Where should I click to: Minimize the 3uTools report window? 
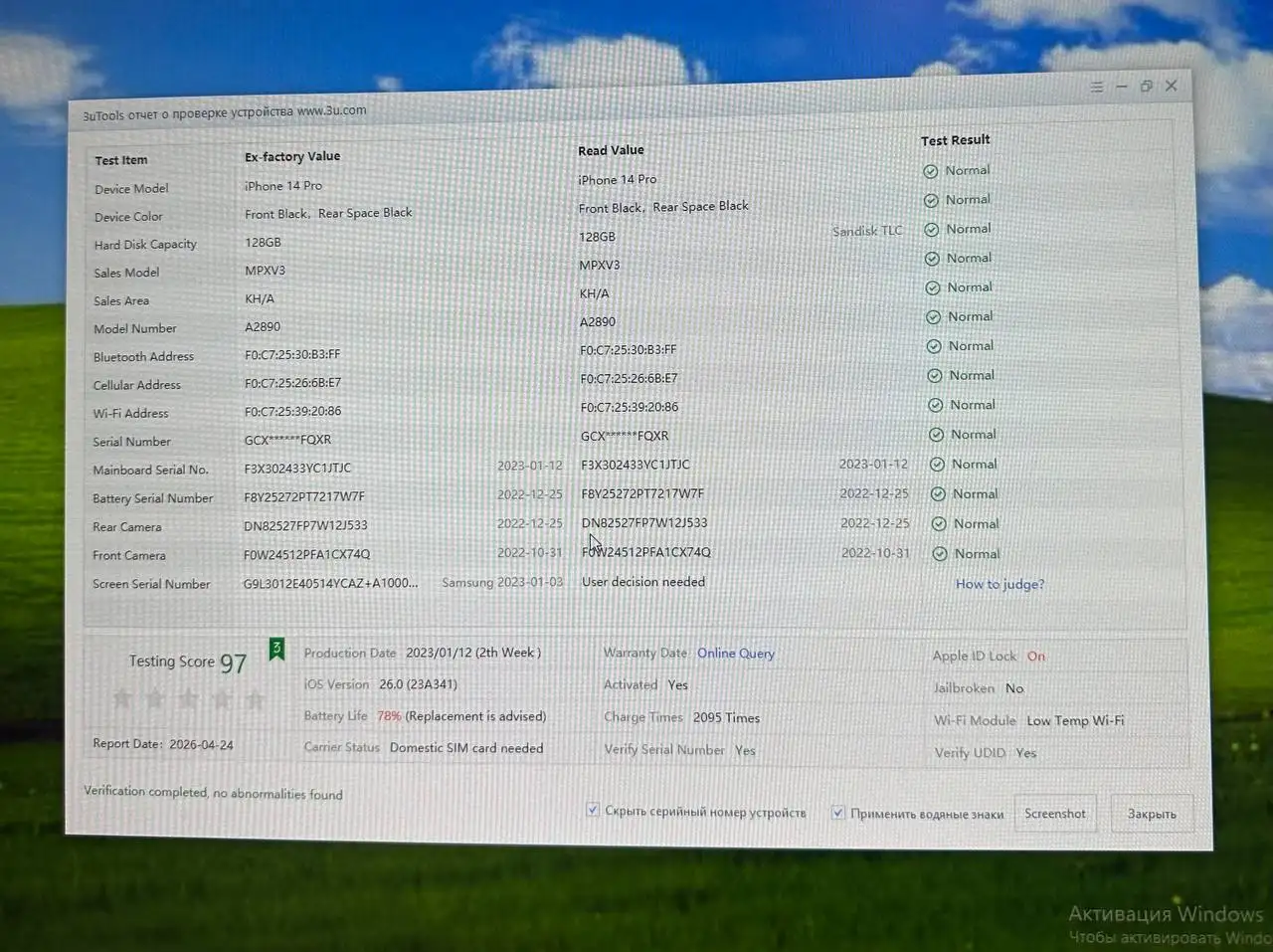pyautogui.click(x=1121, y=88)
